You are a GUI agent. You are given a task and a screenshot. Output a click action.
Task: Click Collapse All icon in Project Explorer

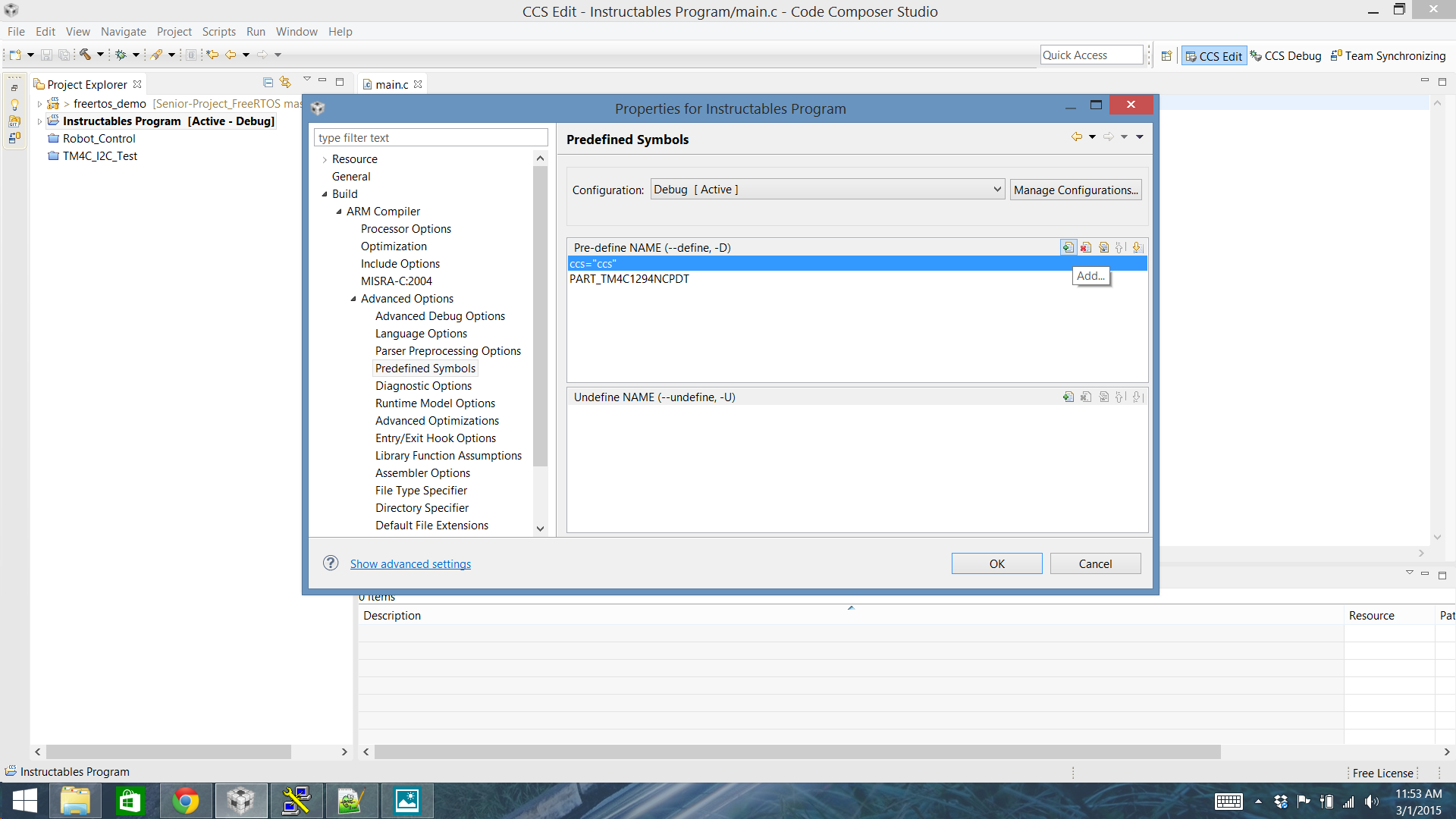268,82
